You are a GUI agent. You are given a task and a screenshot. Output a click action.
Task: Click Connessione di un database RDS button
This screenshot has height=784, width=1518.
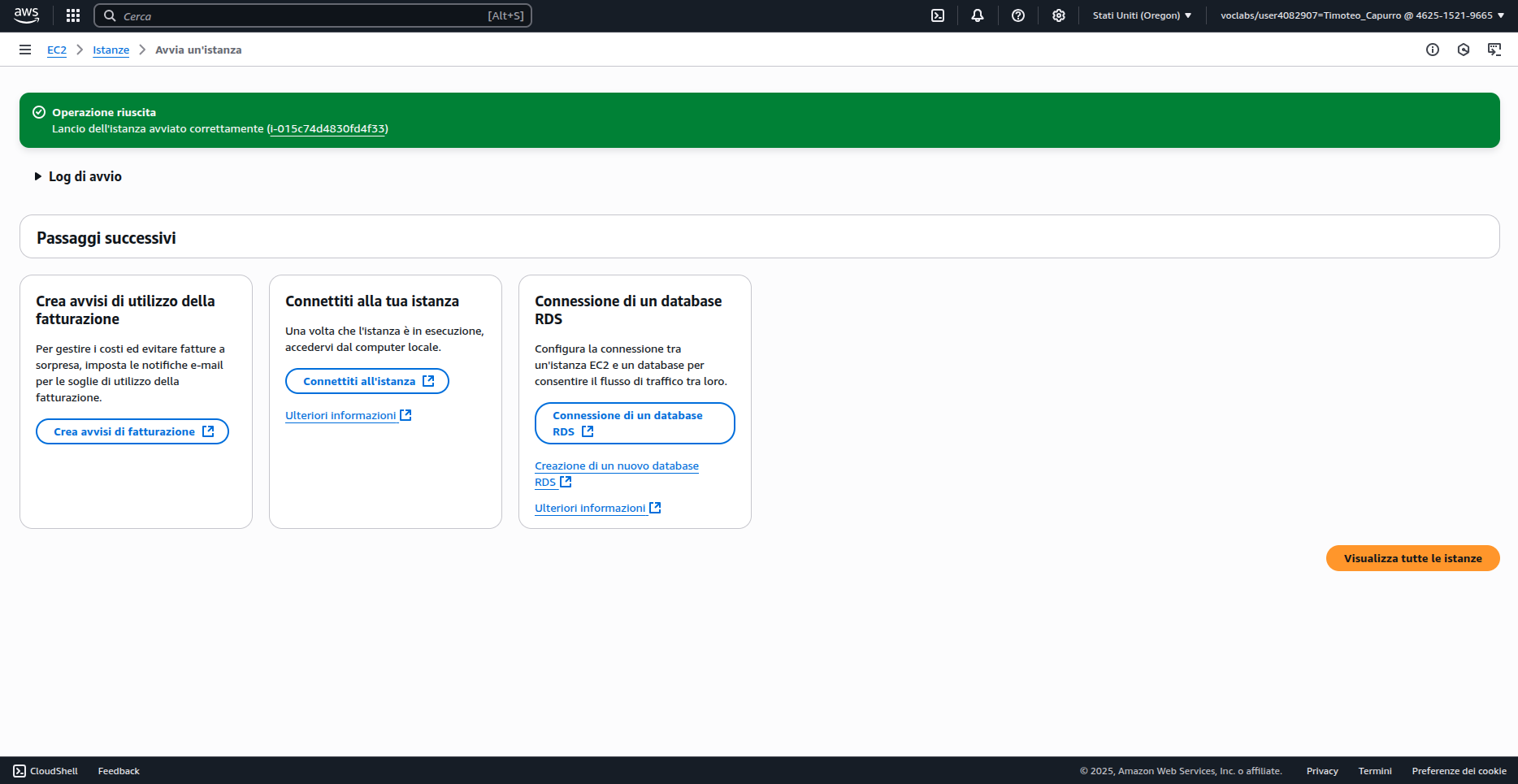635,423
